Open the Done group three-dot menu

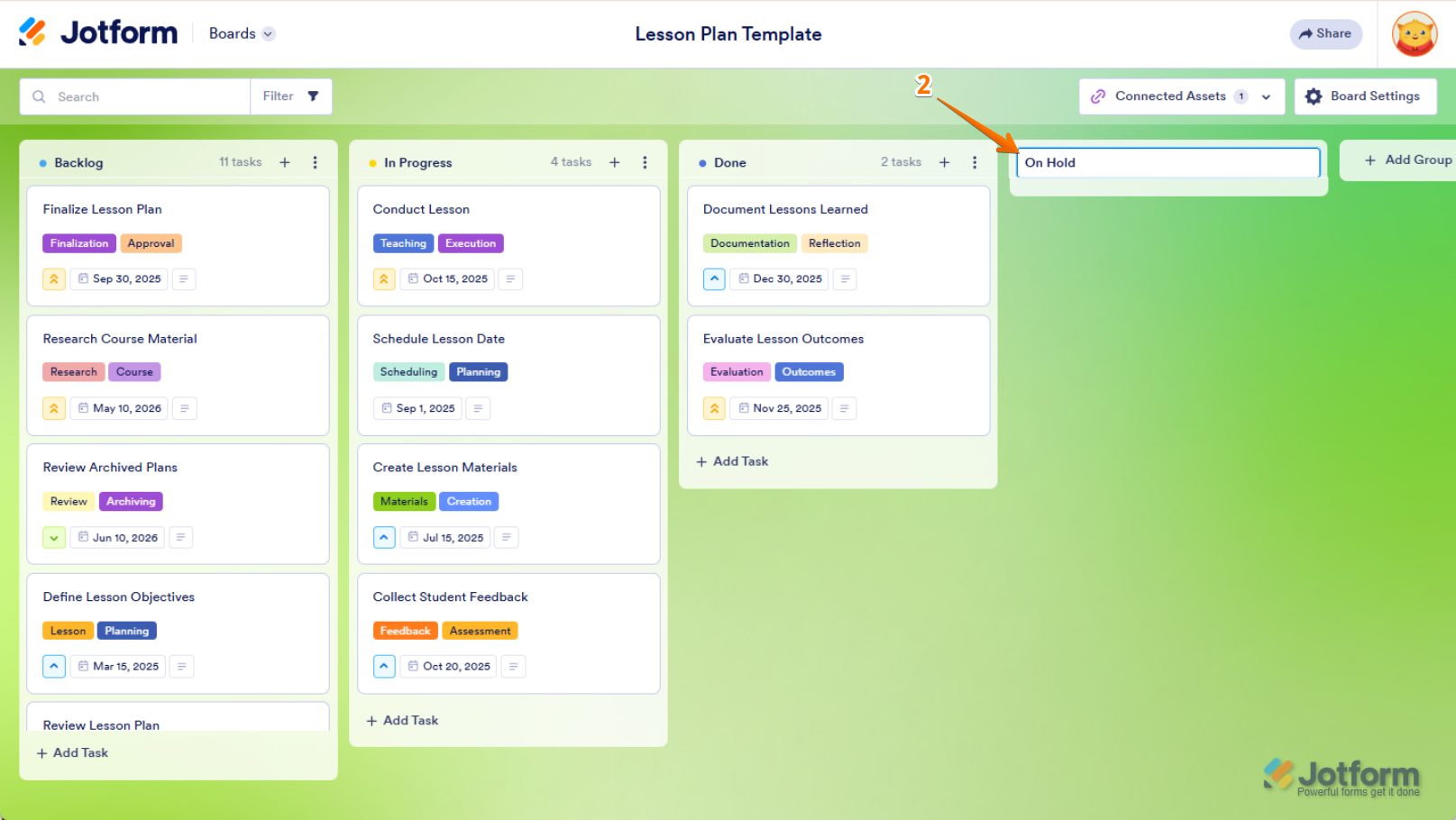click(975, 162)
